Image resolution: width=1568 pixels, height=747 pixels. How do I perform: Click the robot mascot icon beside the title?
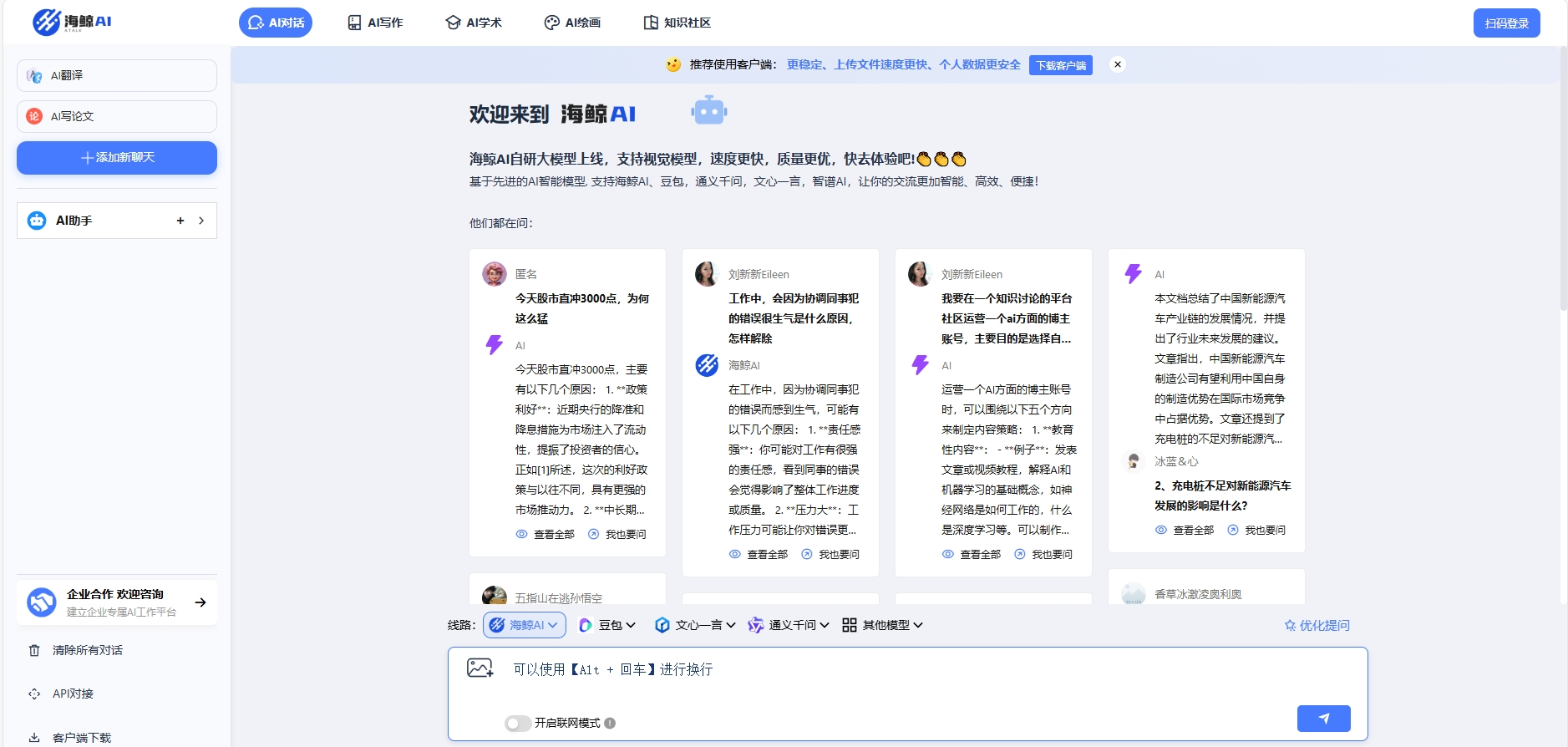click(x=709, y=110)
